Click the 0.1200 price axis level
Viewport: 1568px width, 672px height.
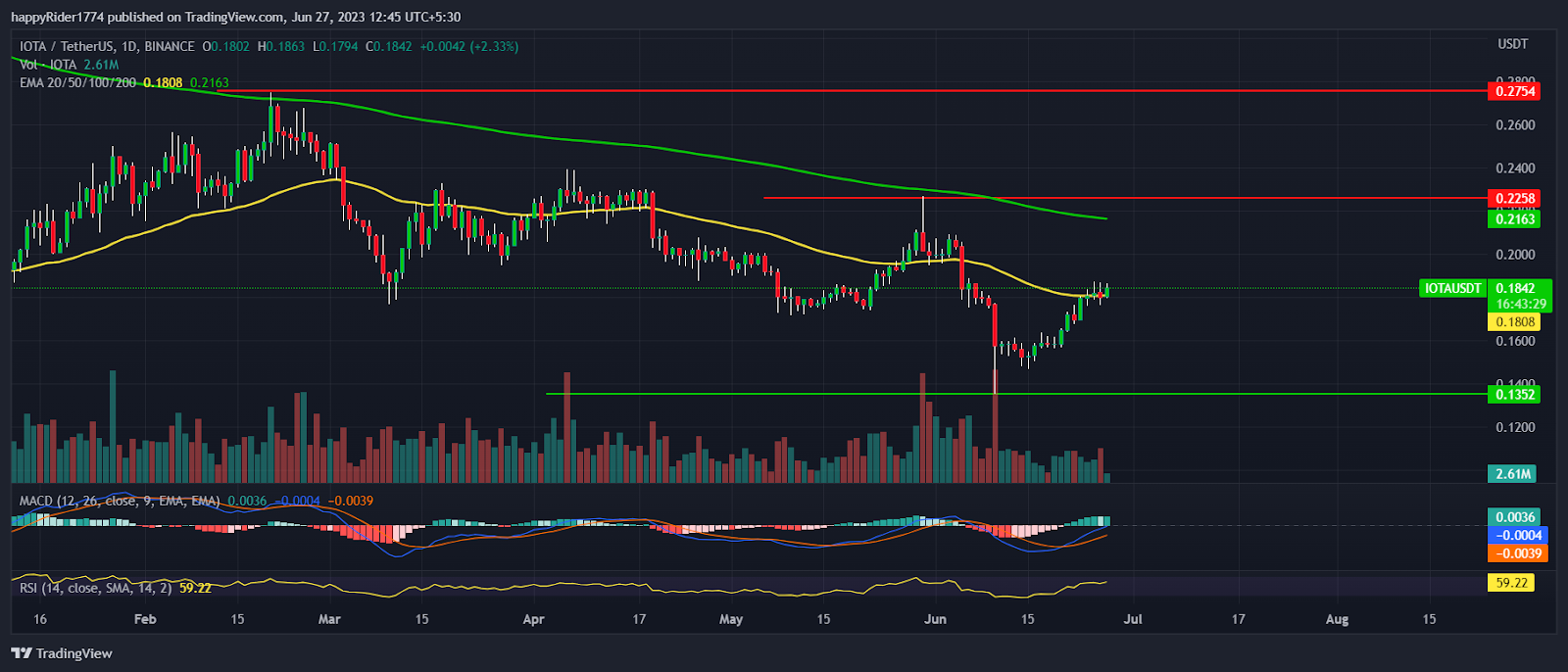[1515, 427]
